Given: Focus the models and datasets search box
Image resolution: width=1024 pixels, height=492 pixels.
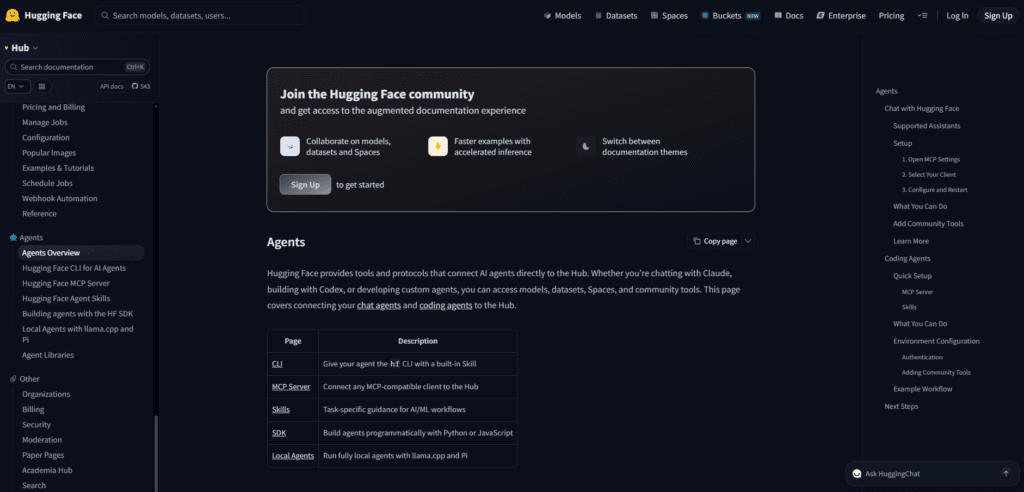Looking at the screenshot, I should tap(200, 16).
